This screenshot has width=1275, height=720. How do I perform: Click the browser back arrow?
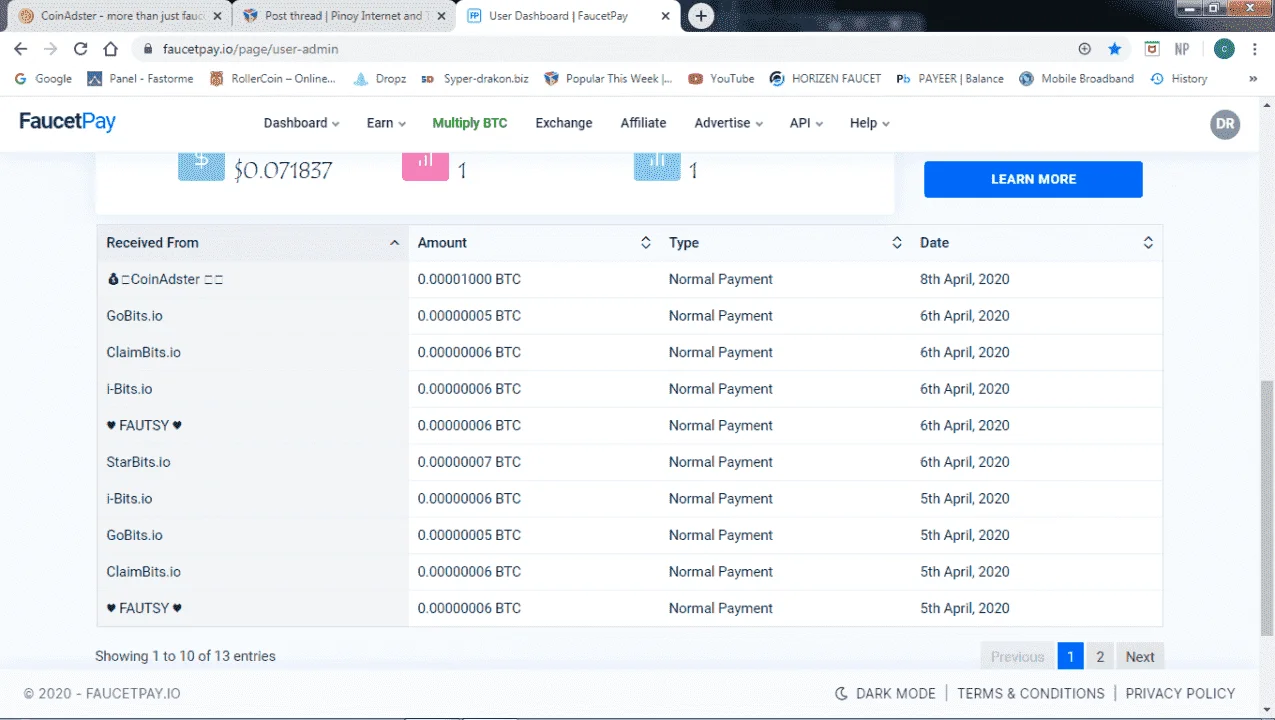click(x=21, y=49)
